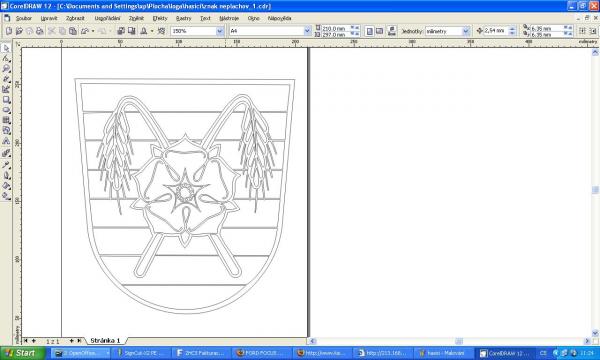Switch to the Stránka 1 page tab
Image resolution: width=600 pixels, height=360 pixels.
tap(105, 340)
